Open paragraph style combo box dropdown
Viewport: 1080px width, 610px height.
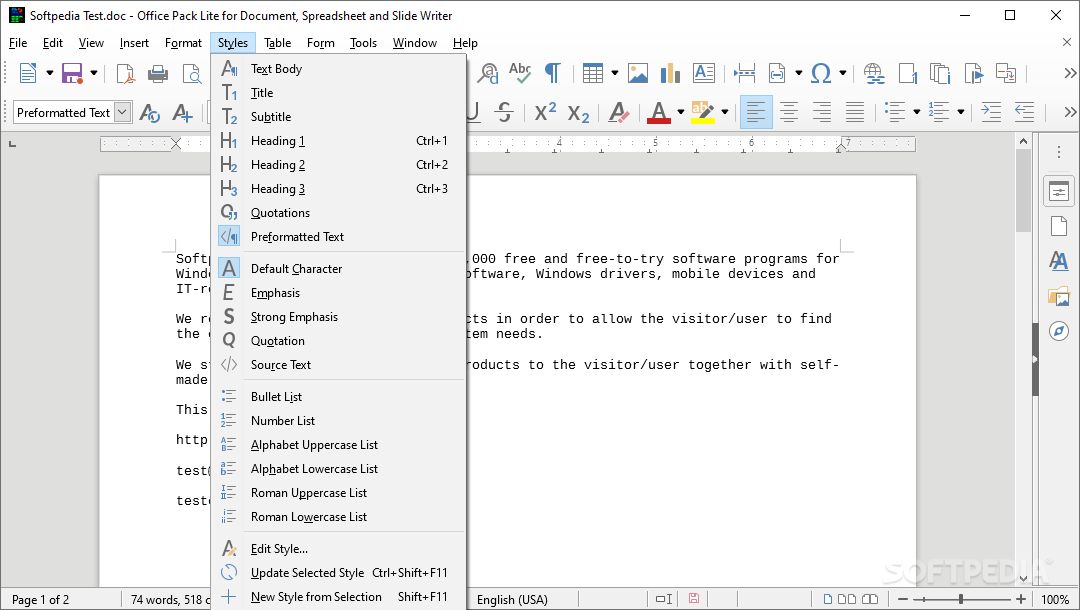pyautogui.click(x=123, y=112)
